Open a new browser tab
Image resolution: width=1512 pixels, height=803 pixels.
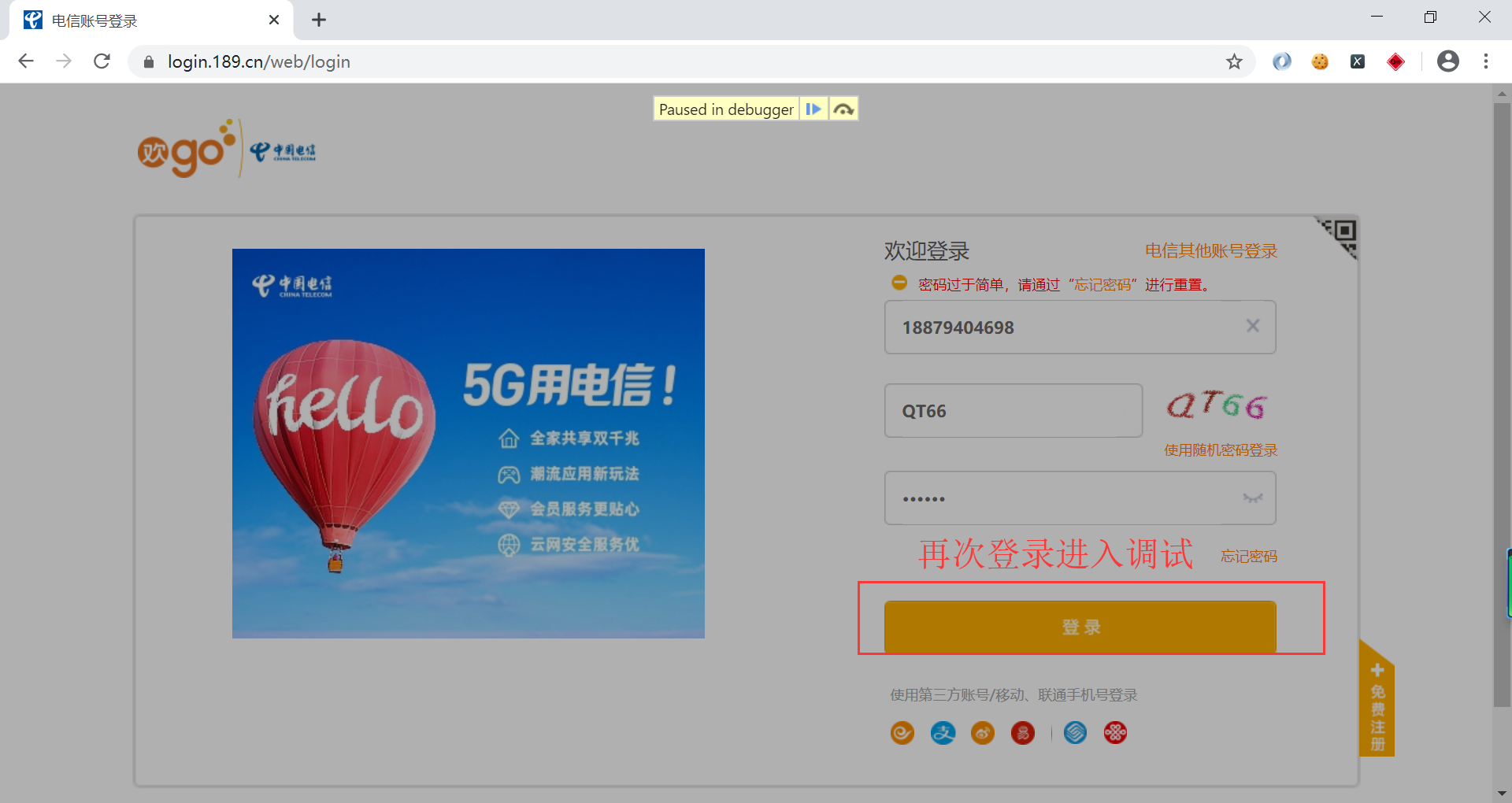pyautogui.click(x=319, y=20)
